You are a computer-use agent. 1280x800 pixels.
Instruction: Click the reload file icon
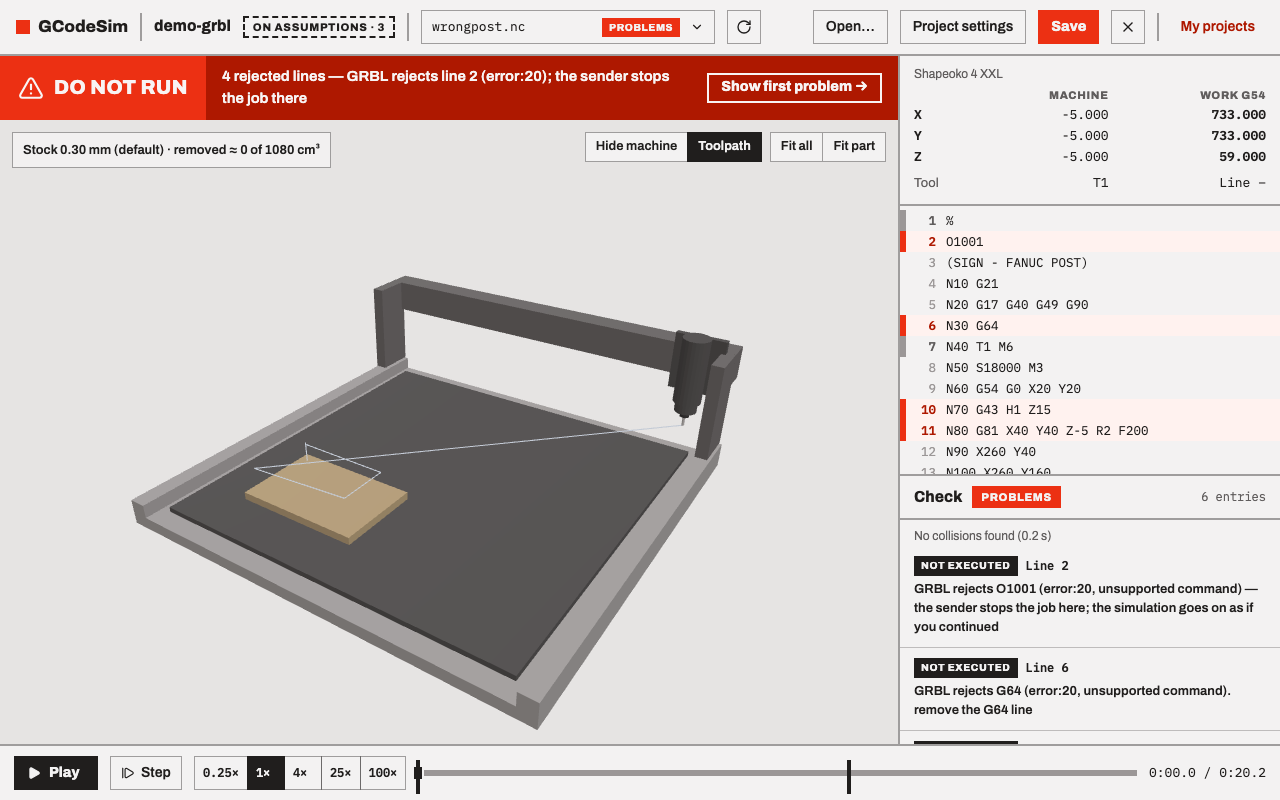click(x=744, y=27)
